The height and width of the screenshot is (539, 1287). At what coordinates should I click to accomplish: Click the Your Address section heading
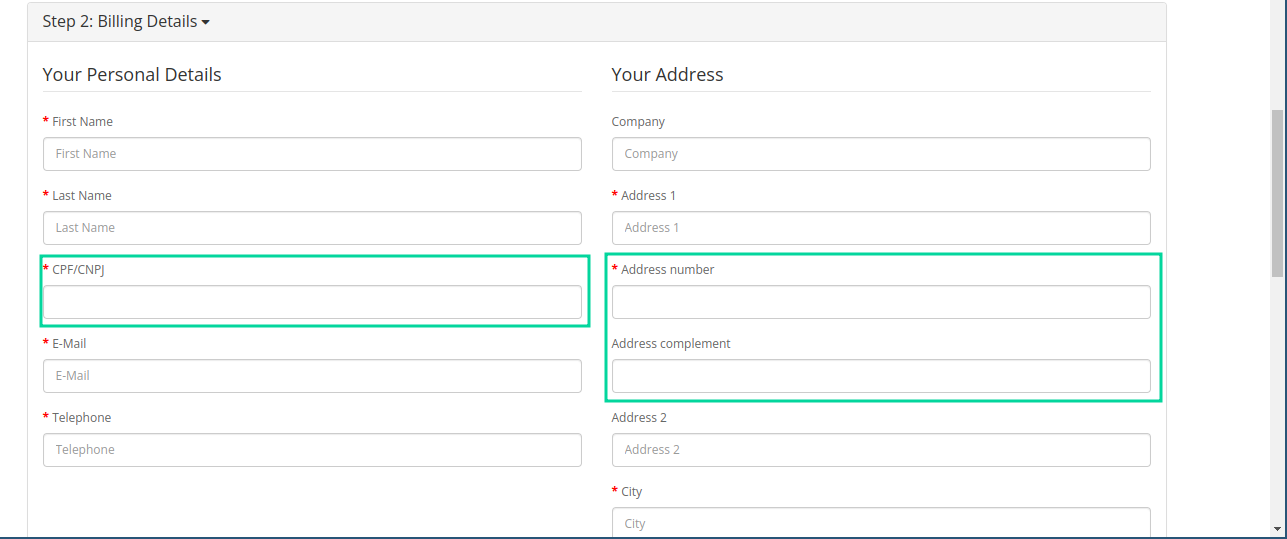click(667, 75)
